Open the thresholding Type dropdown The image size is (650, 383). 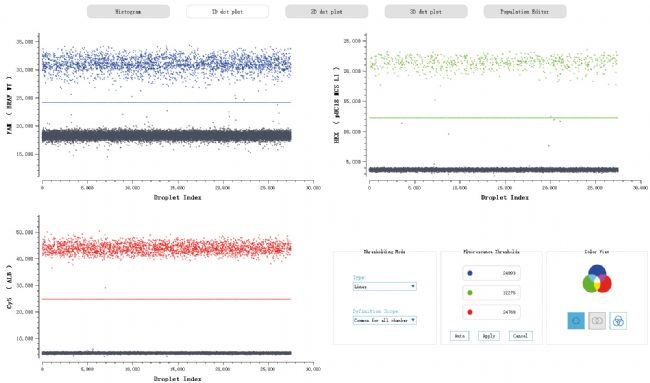(384, 286)
